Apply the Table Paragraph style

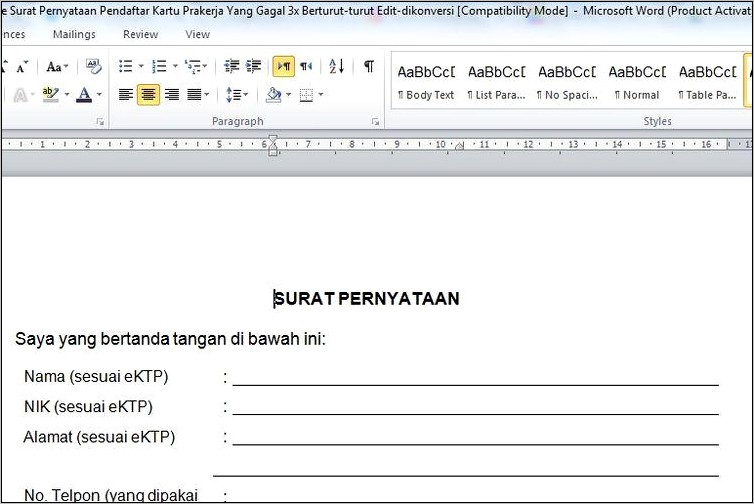tap(707, 82)
